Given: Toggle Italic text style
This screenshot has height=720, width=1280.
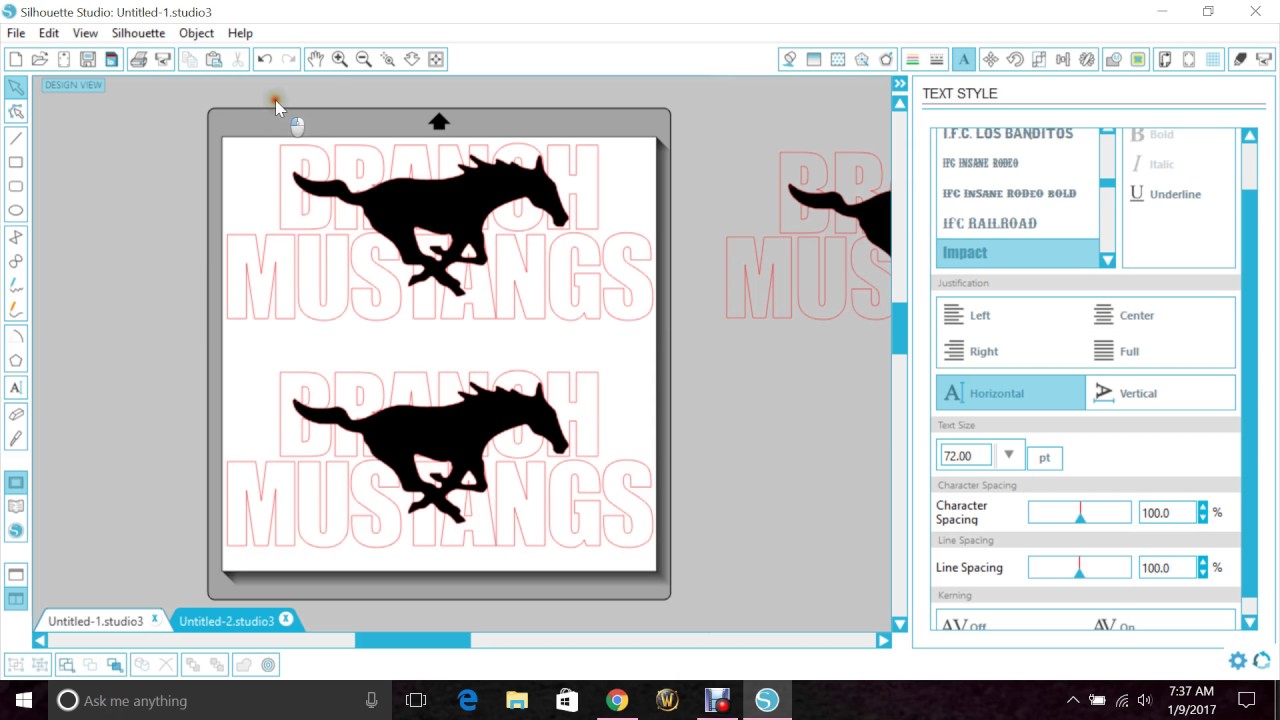Looking at the screenshot, I should pos(1153,164).
